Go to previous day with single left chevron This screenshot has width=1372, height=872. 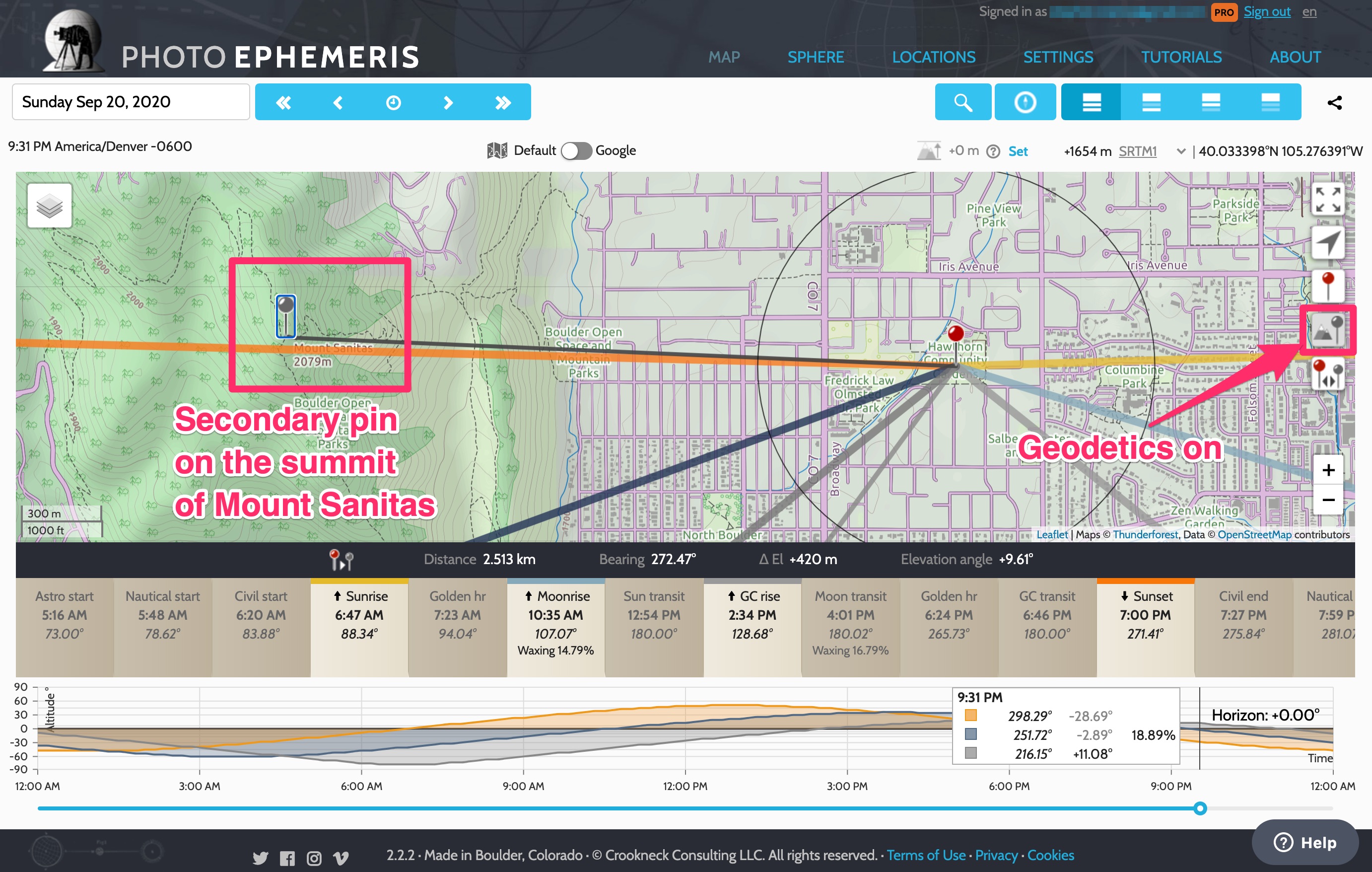[338, 102]
